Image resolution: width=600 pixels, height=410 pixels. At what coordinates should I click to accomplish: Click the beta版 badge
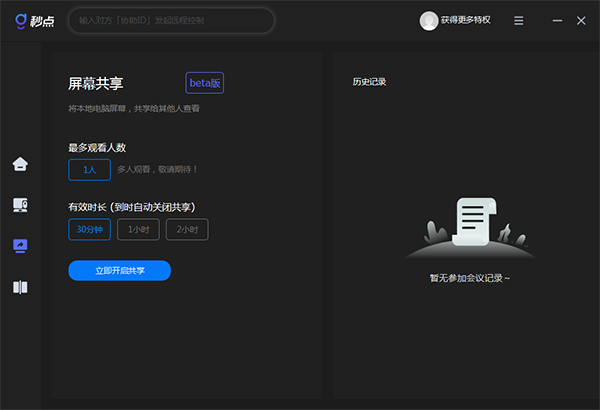(205, 83)
